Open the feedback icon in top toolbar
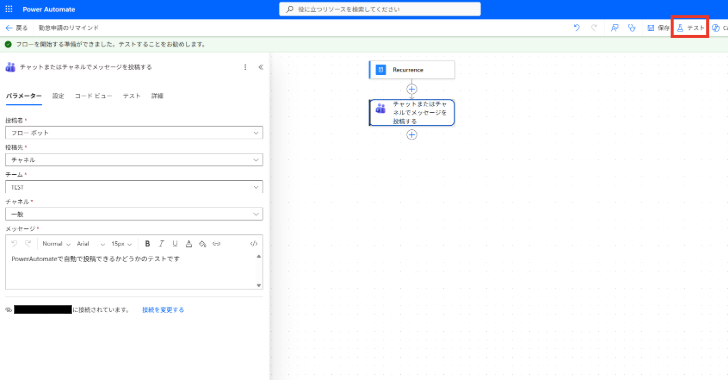The image size is (728, 380). tap(614, 28)
